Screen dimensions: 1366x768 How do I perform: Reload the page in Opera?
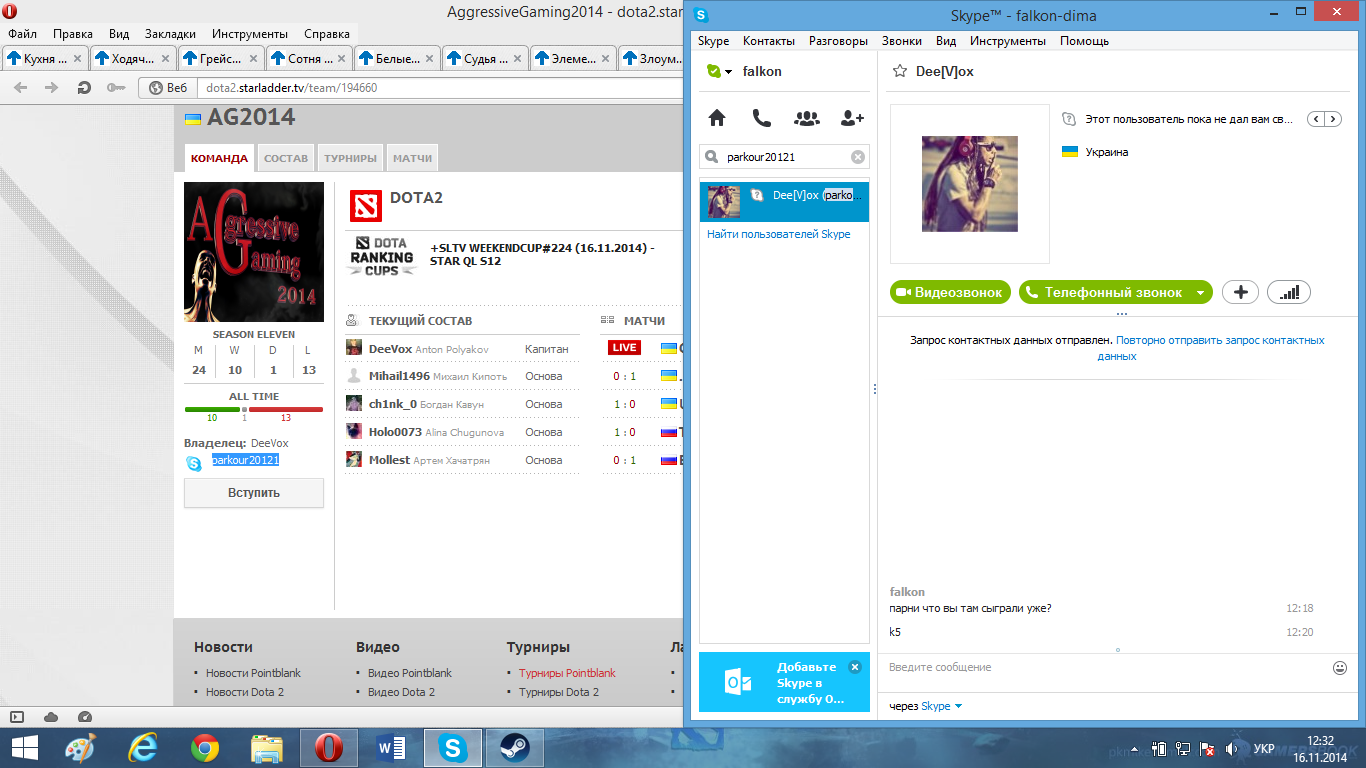pyautogui.click(x=84, y=88)
